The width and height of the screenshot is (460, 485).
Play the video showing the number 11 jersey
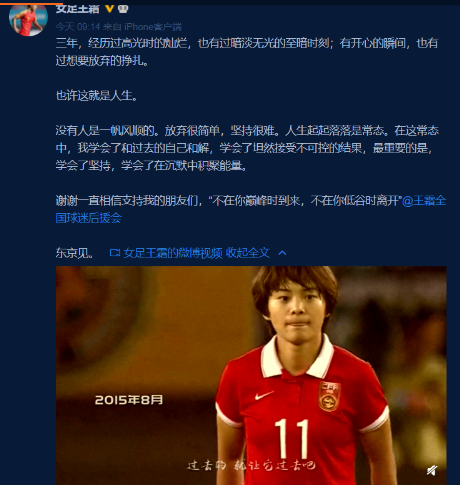click(251, 375)
